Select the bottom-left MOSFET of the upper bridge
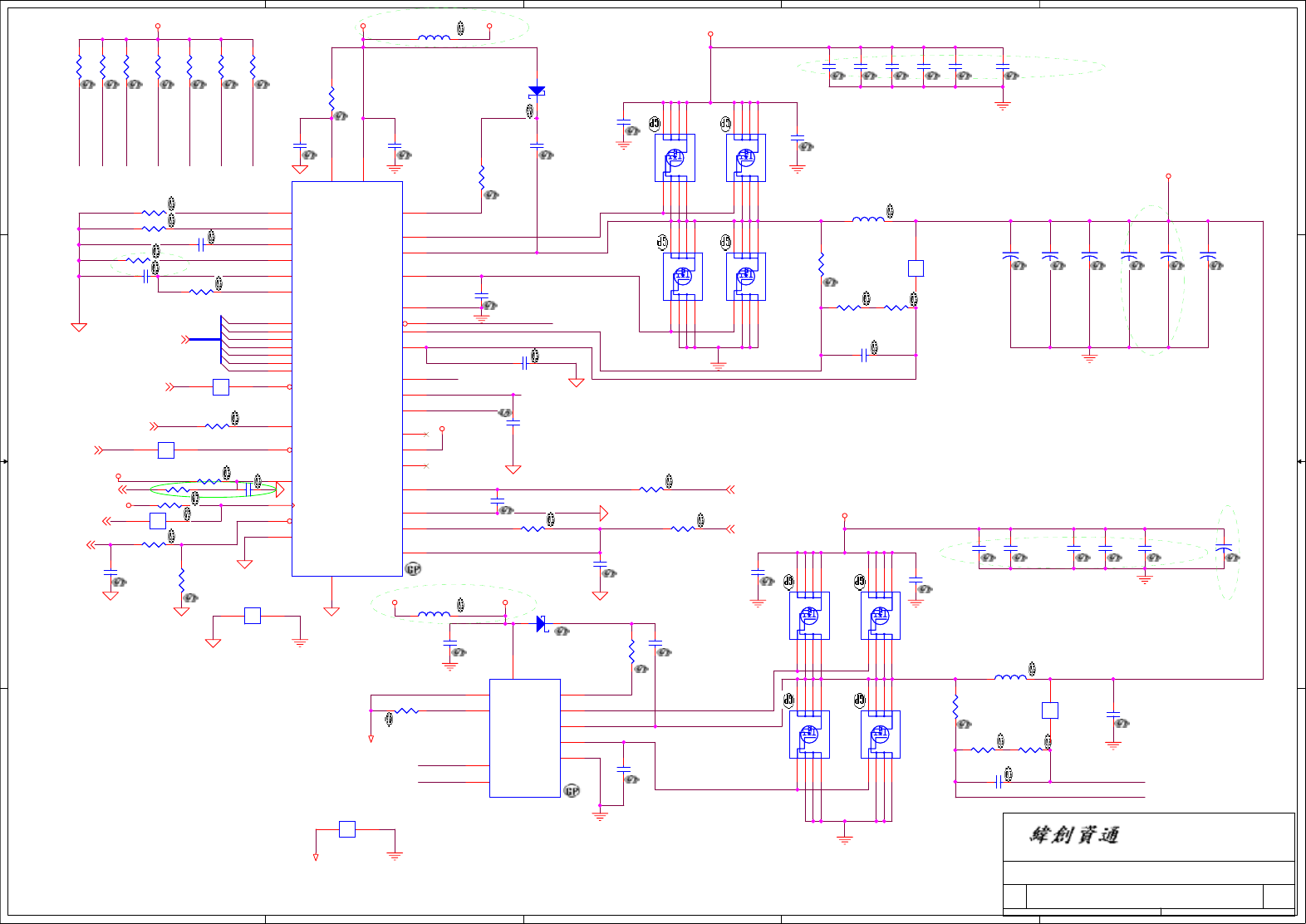 pos(683,277)
